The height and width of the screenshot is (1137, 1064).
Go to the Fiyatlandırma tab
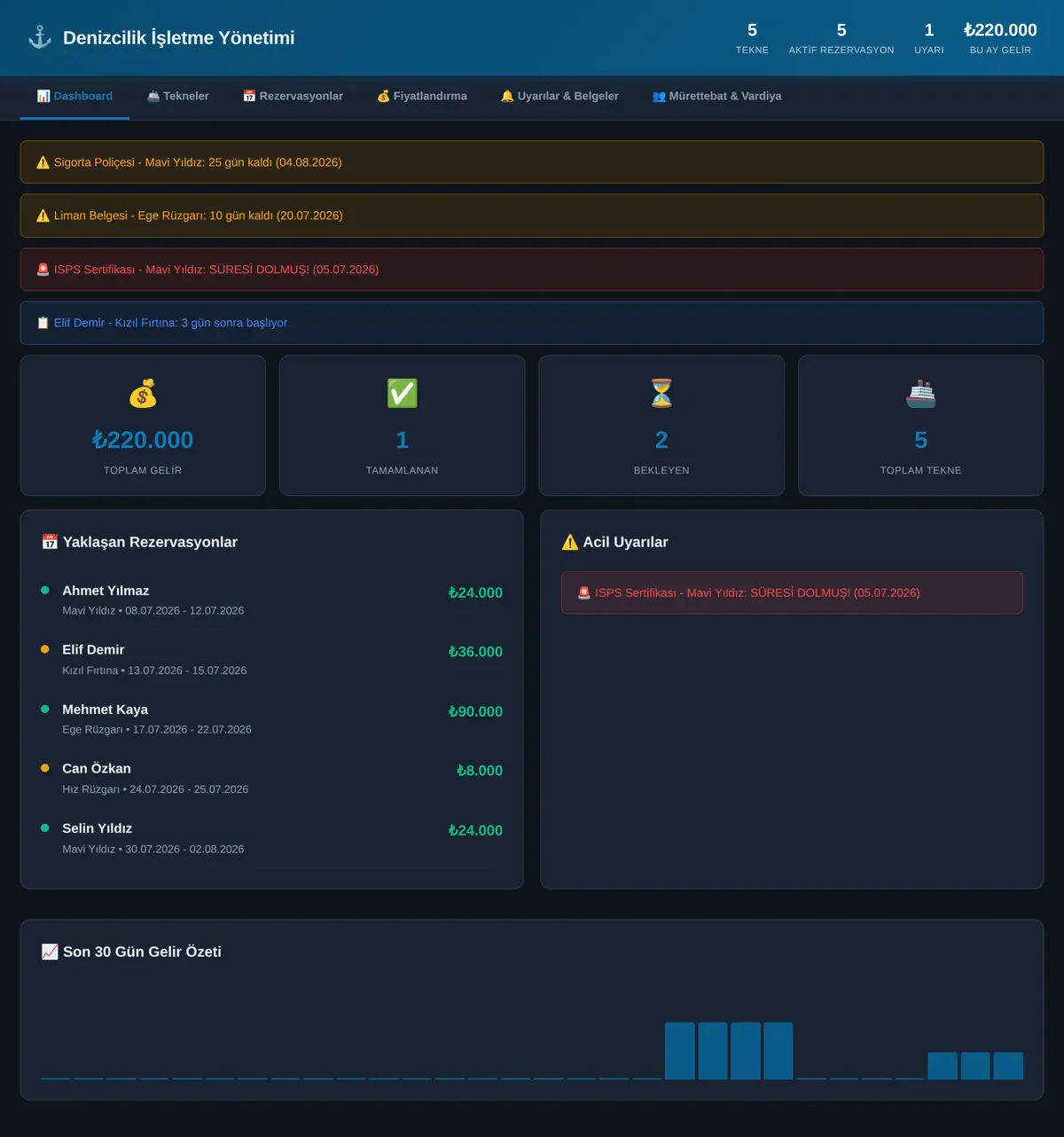(x=422, y=96)
